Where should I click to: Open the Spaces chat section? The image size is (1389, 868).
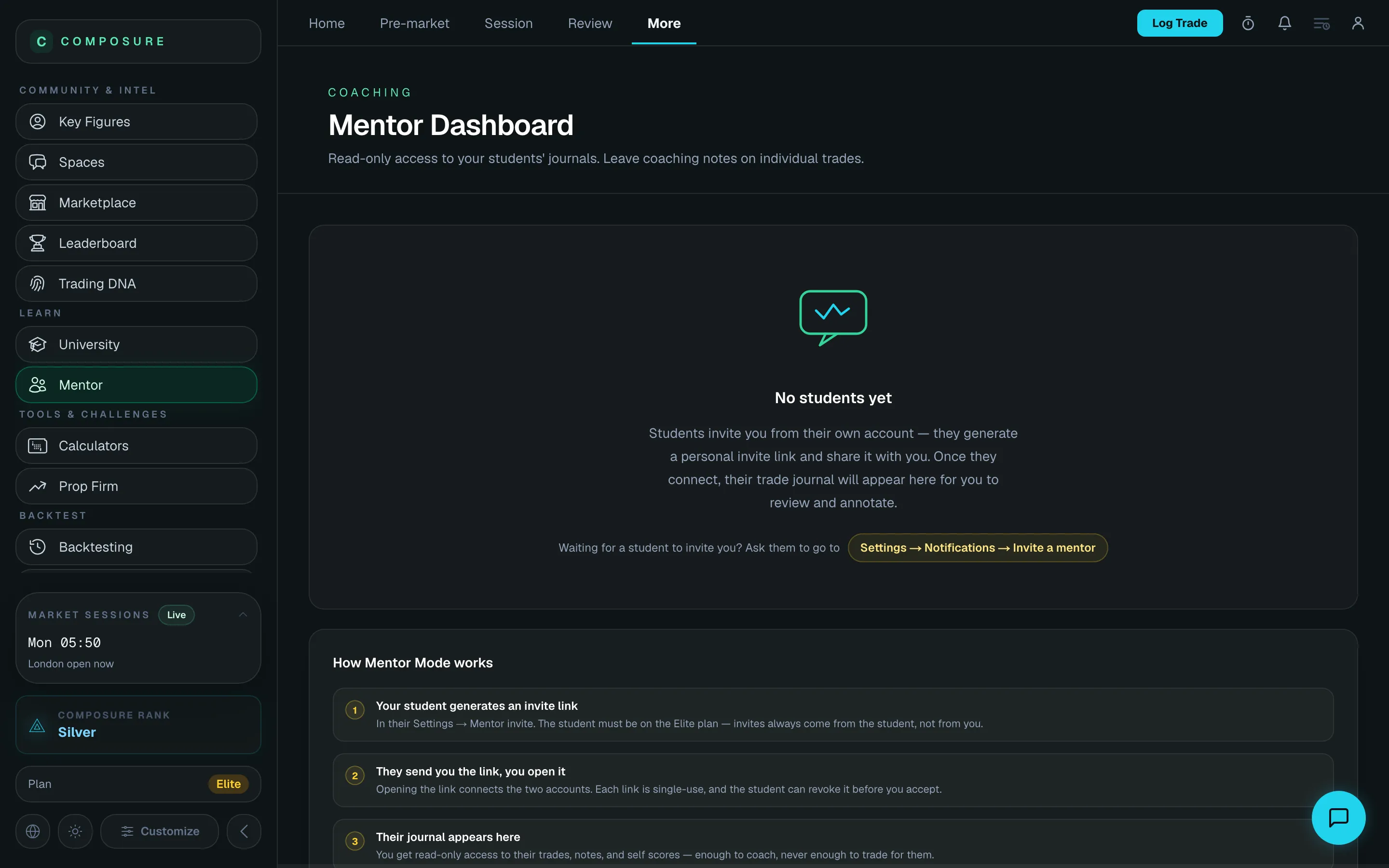[136, 162]
